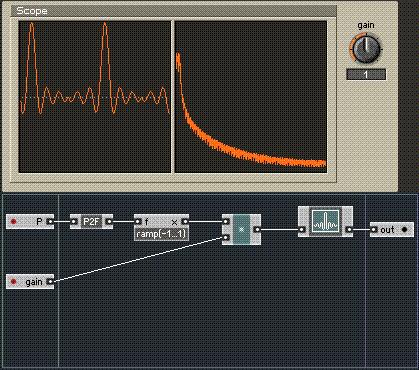Click the wire from gain to multiplier
The width and height of the screenshot is (419, 370).
[x=138, y=260]
